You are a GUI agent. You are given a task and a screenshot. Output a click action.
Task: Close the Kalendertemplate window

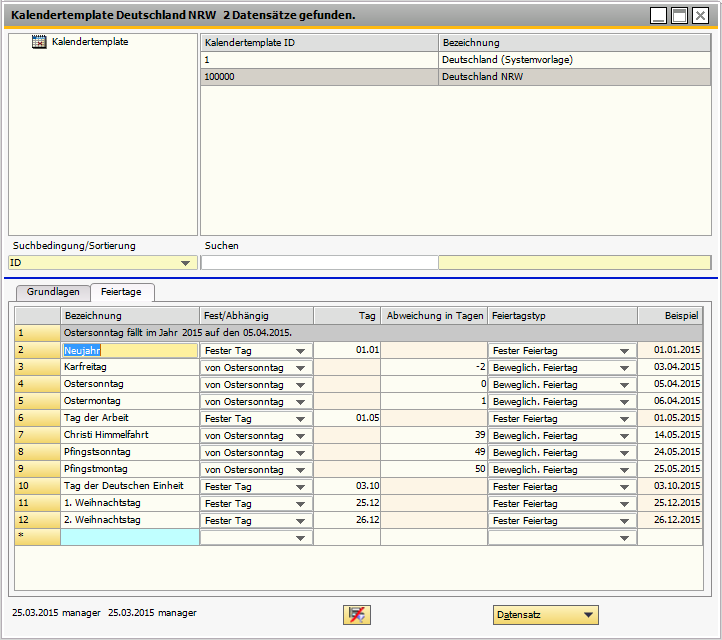click(700, 16)
